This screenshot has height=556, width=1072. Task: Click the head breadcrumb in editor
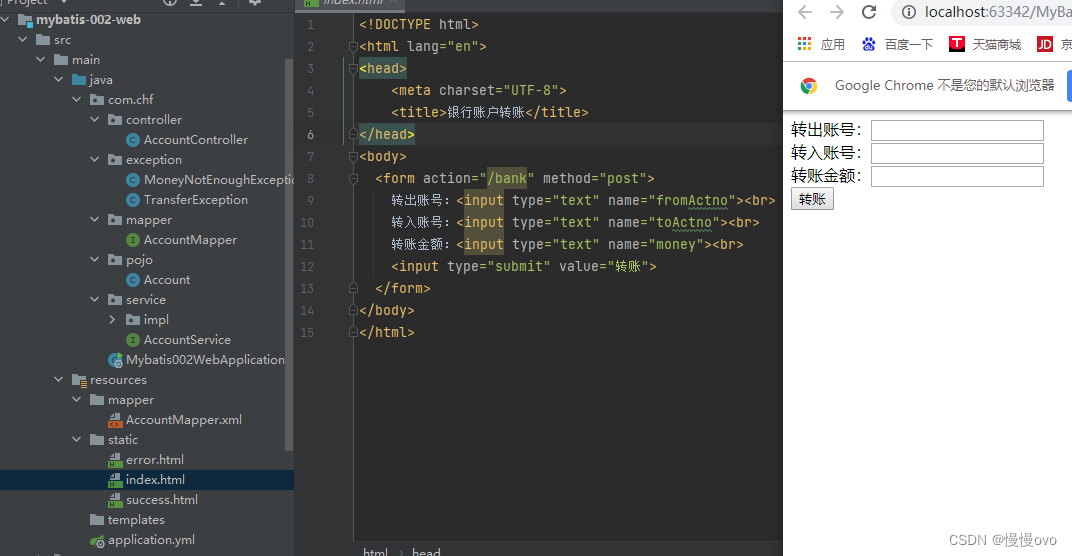tap(426, 551)
